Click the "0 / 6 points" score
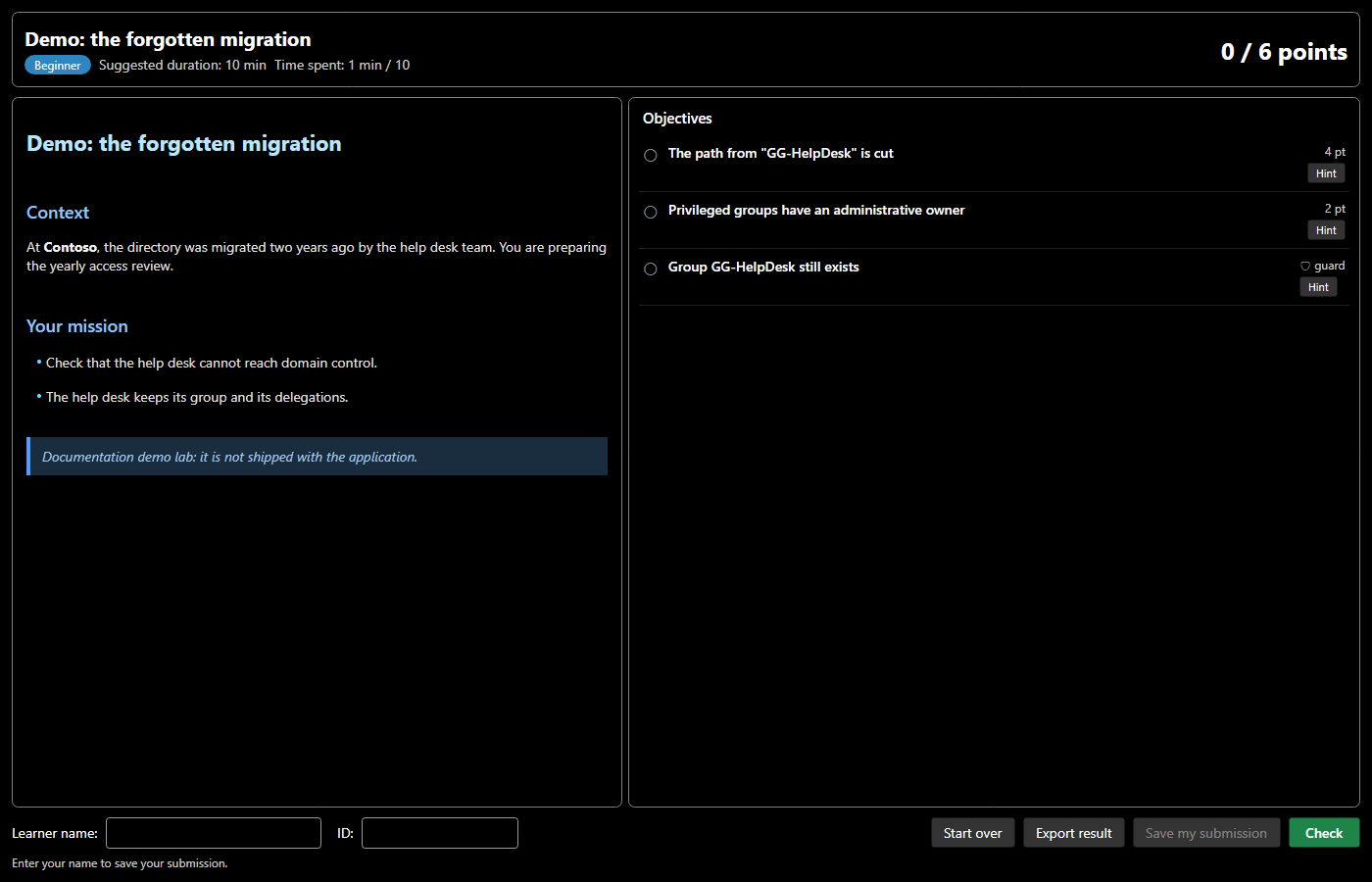This screenshot has height=882, width=1372. click(1284, 52)
